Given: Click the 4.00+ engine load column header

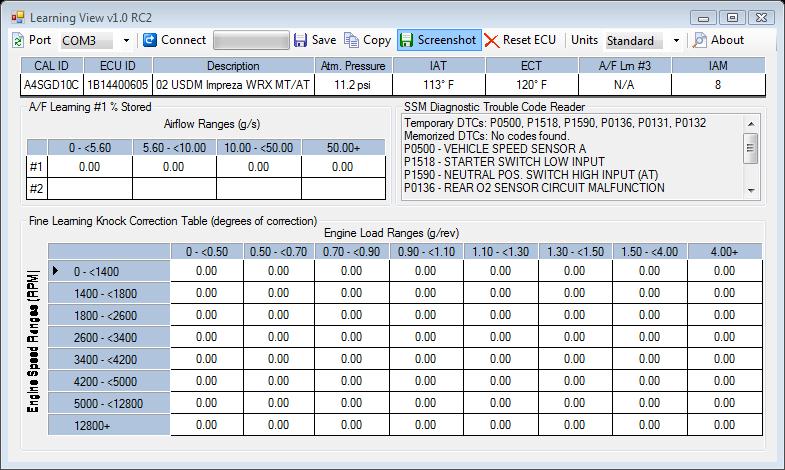Looking at the screenshot, I should (724, 251).
